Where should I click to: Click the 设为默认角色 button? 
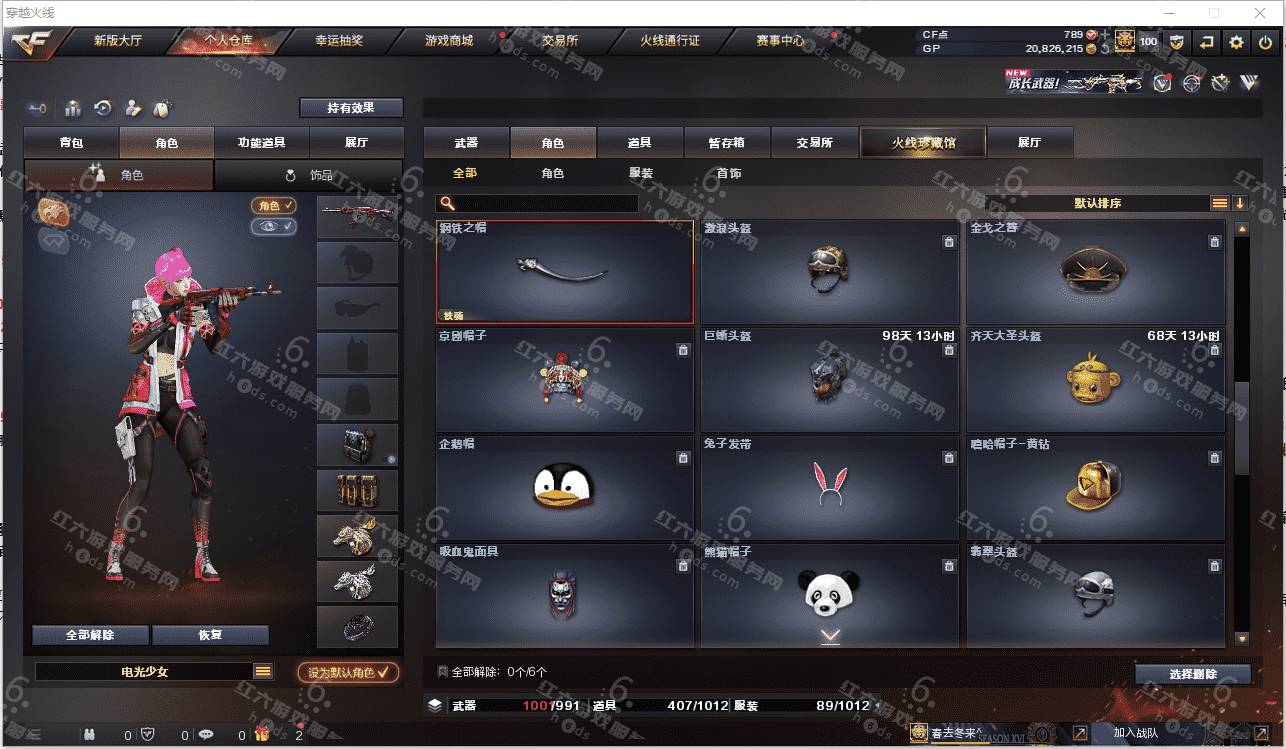pyautogui.click(x=348, y=673)
